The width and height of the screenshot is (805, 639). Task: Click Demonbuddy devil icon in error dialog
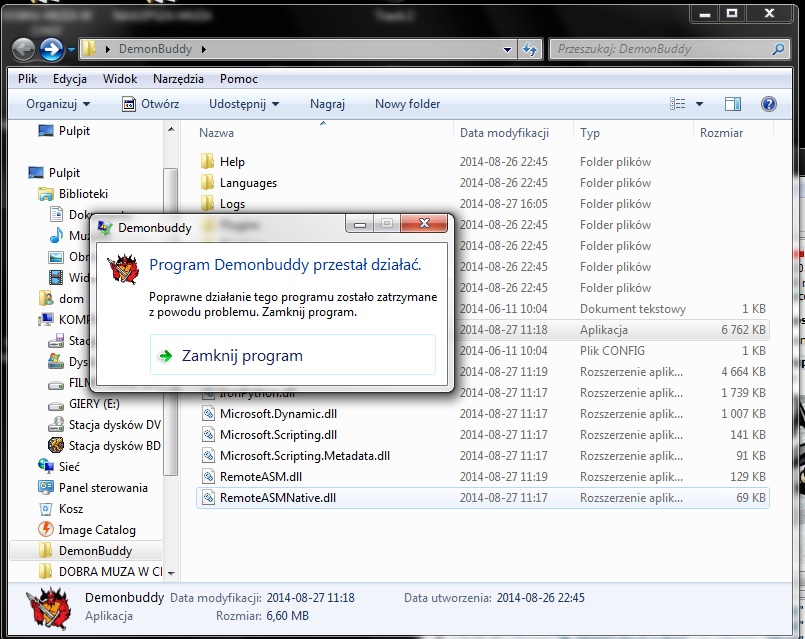(123, 268)
